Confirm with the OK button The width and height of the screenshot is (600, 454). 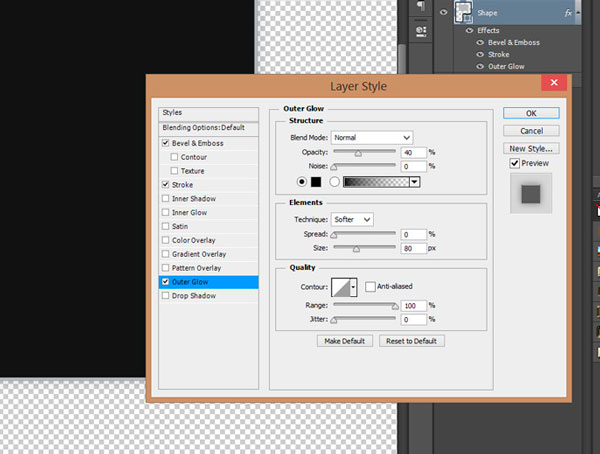click(x=531, y=113)
